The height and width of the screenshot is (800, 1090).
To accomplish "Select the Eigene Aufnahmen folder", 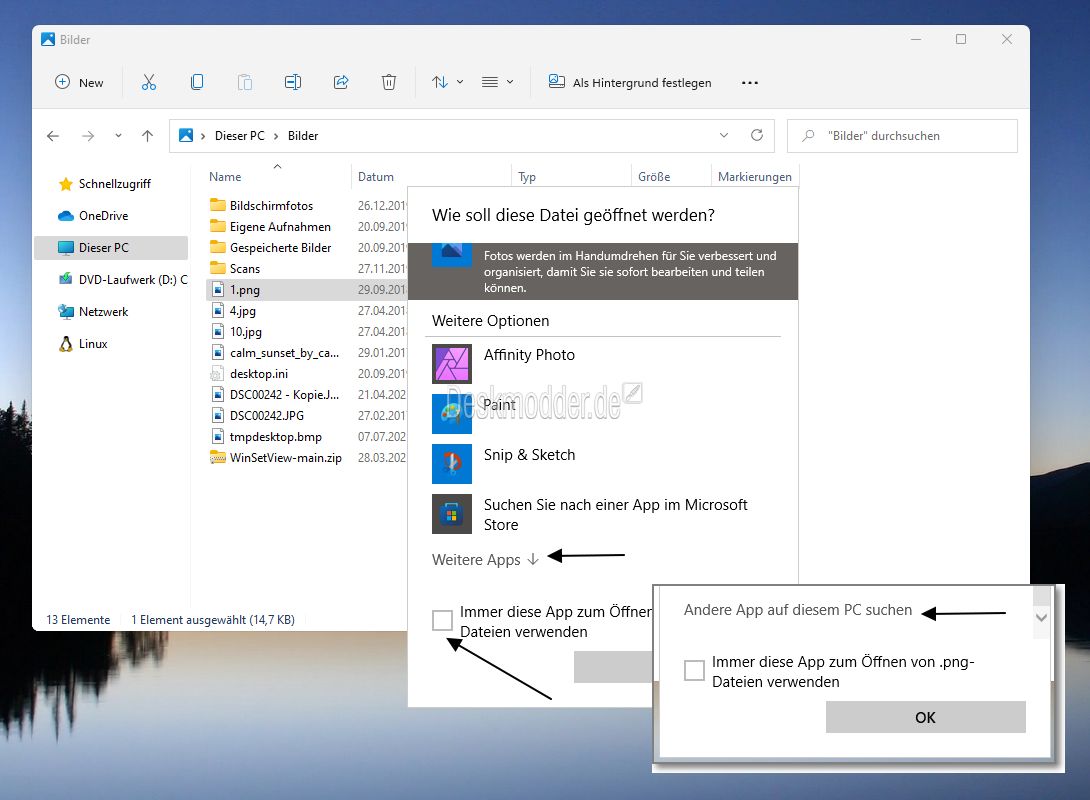I will tap(270, 227).
